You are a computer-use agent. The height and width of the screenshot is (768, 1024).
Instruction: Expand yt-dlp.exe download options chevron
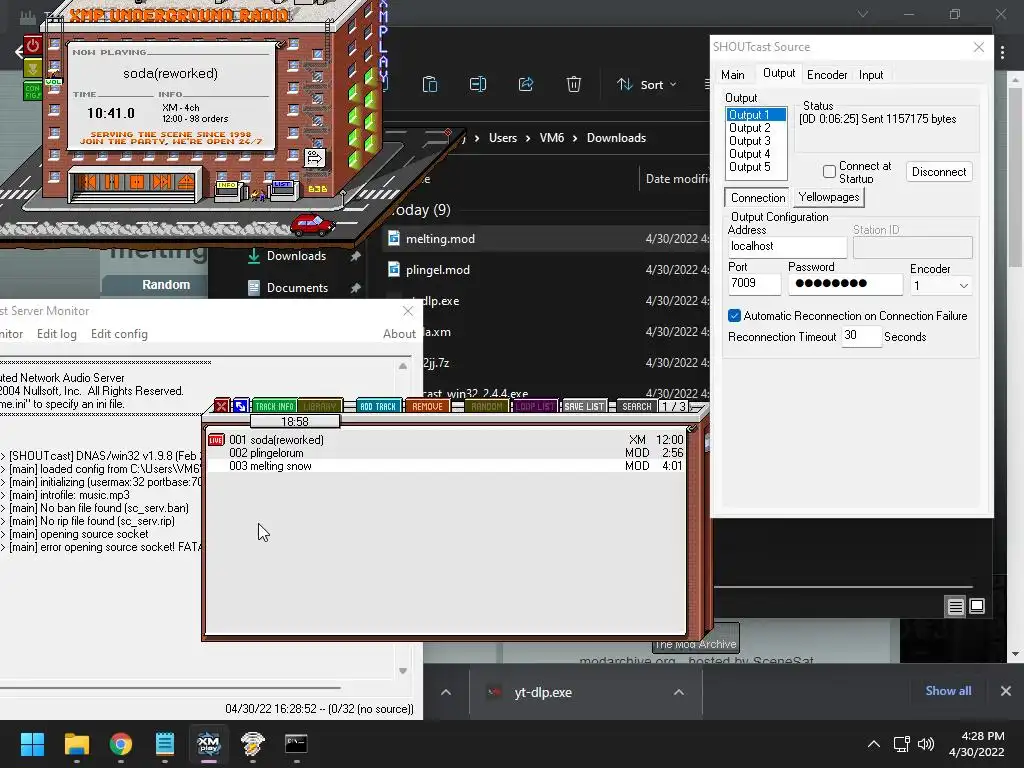pos(679,692)
